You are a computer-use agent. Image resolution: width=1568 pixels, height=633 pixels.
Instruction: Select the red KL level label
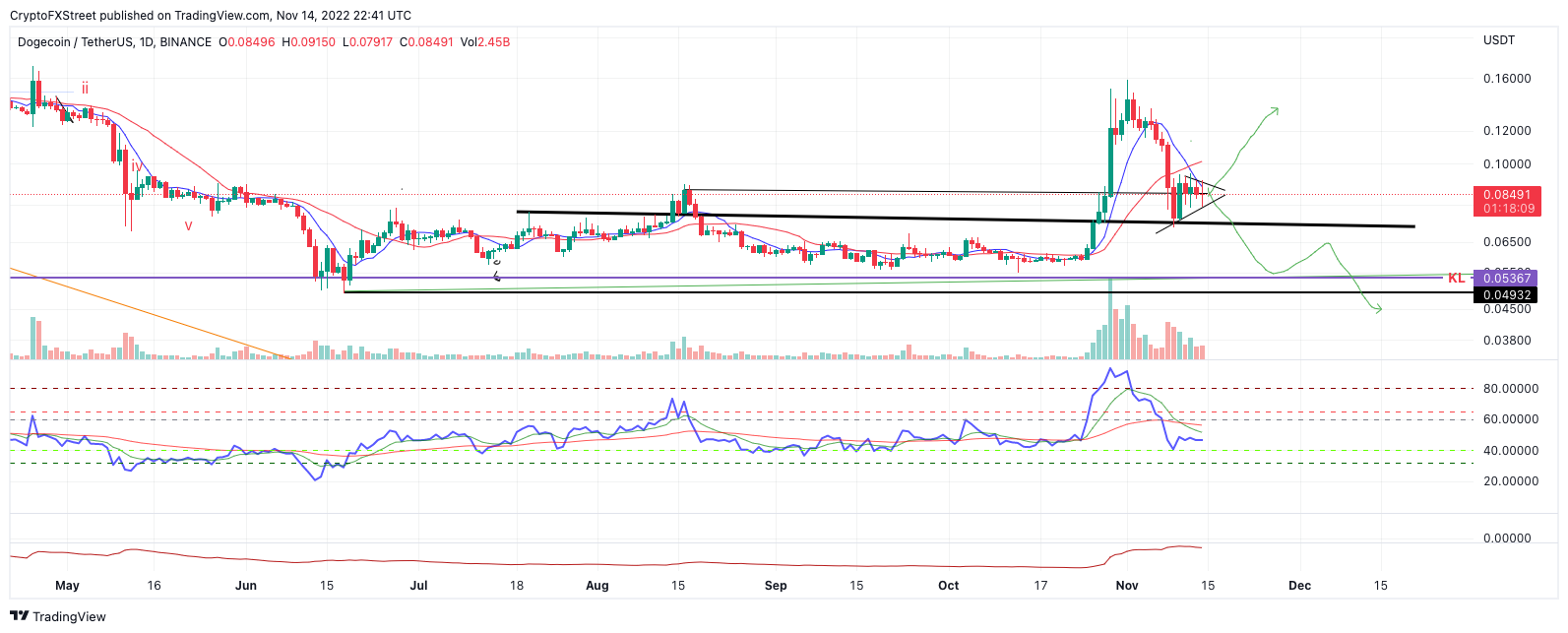[x=1456, y=279]
